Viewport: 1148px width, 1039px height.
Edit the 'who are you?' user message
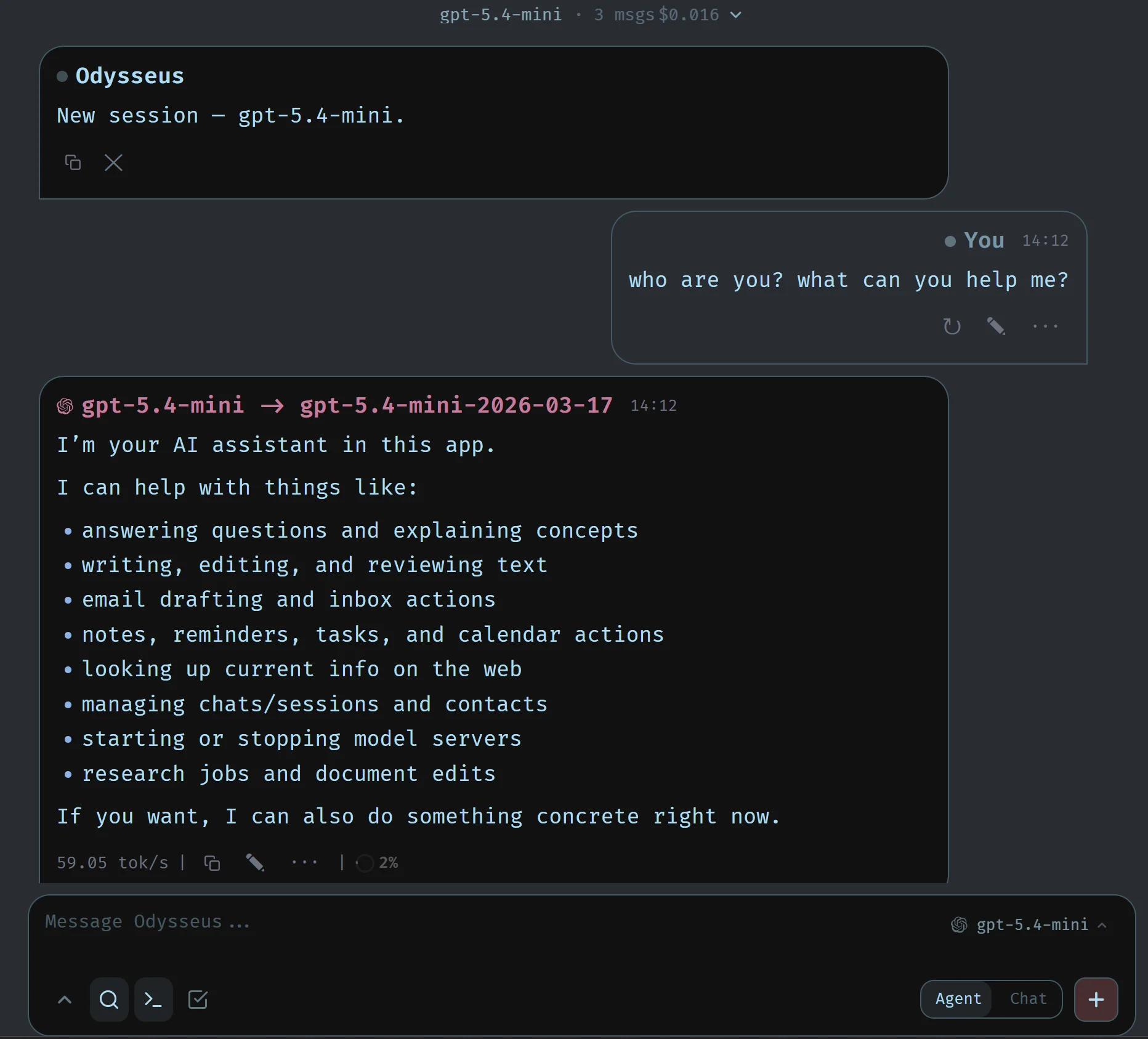[x=996, y=326]
